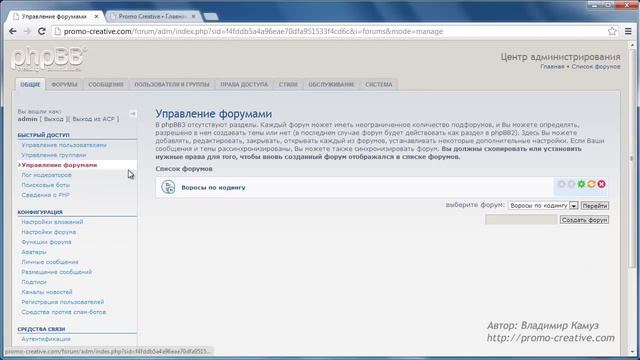The height and width of the screenshot is (360, 640).
Task: Click the Выход logout link
Action: tap(53, 119)
